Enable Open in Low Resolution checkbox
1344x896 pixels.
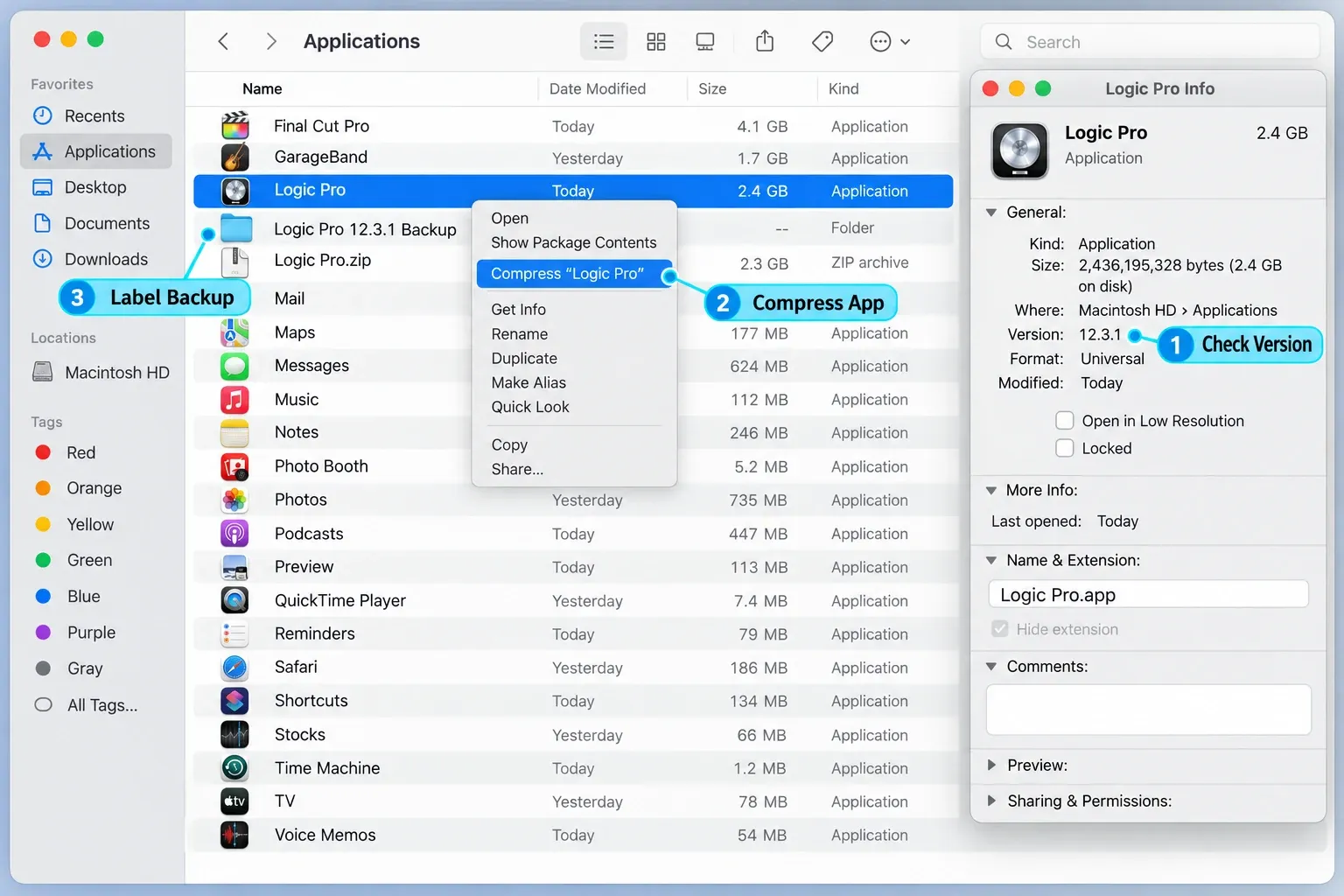pyautogui.click(x=1065, y=421)
